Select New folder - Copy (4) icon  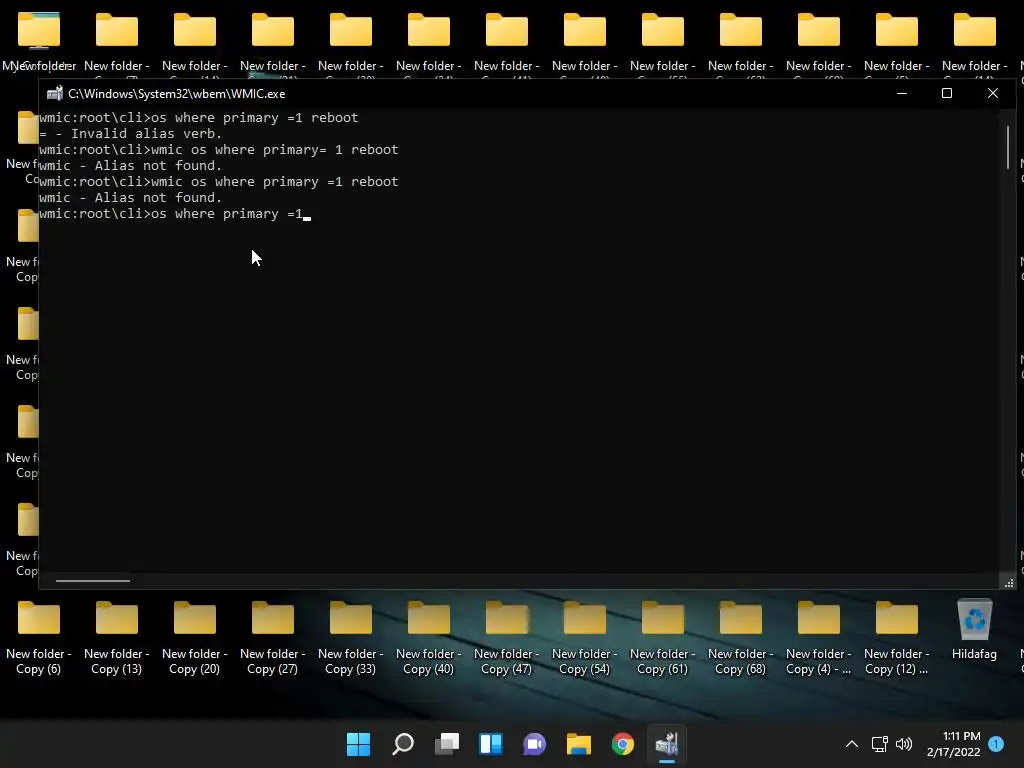click(x=818, y=637)
